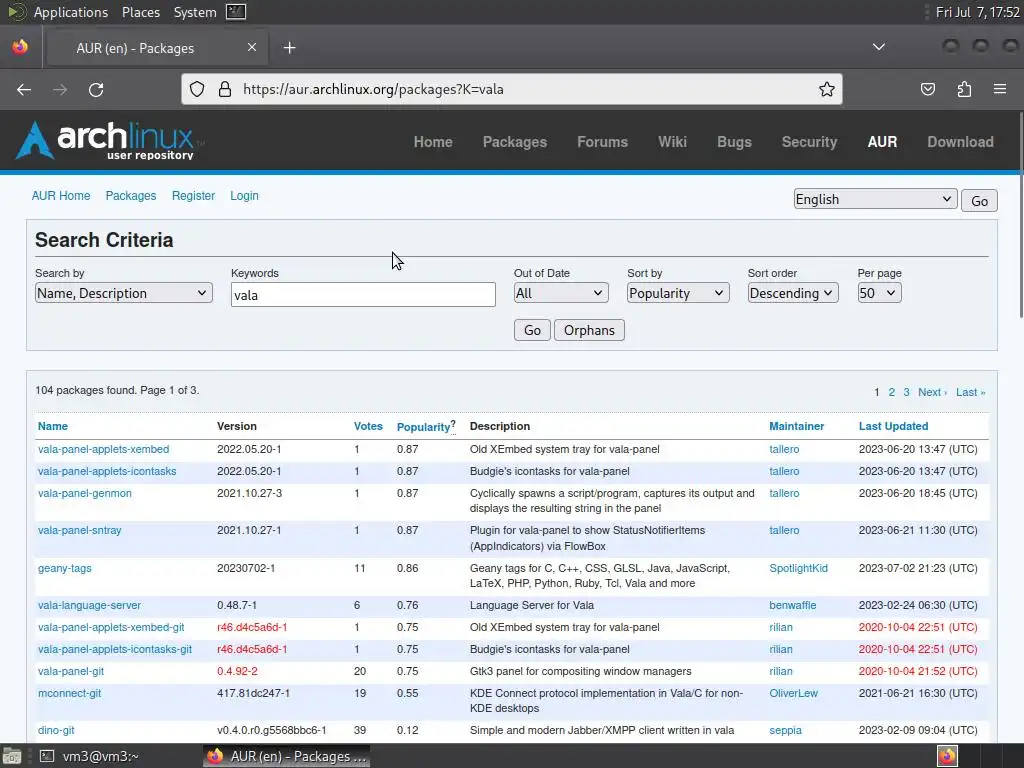Expand the Search by dropdown

(x=123, y=293)
